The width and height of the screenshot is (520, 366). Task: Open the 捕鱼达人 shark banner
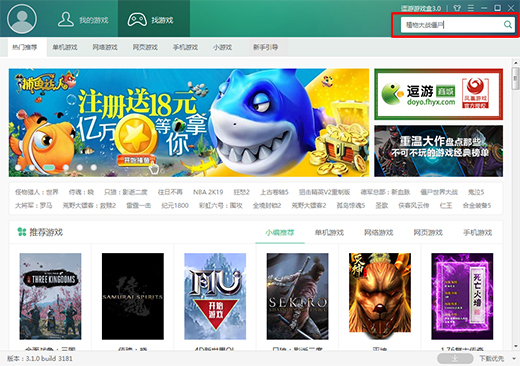point(189,122)
